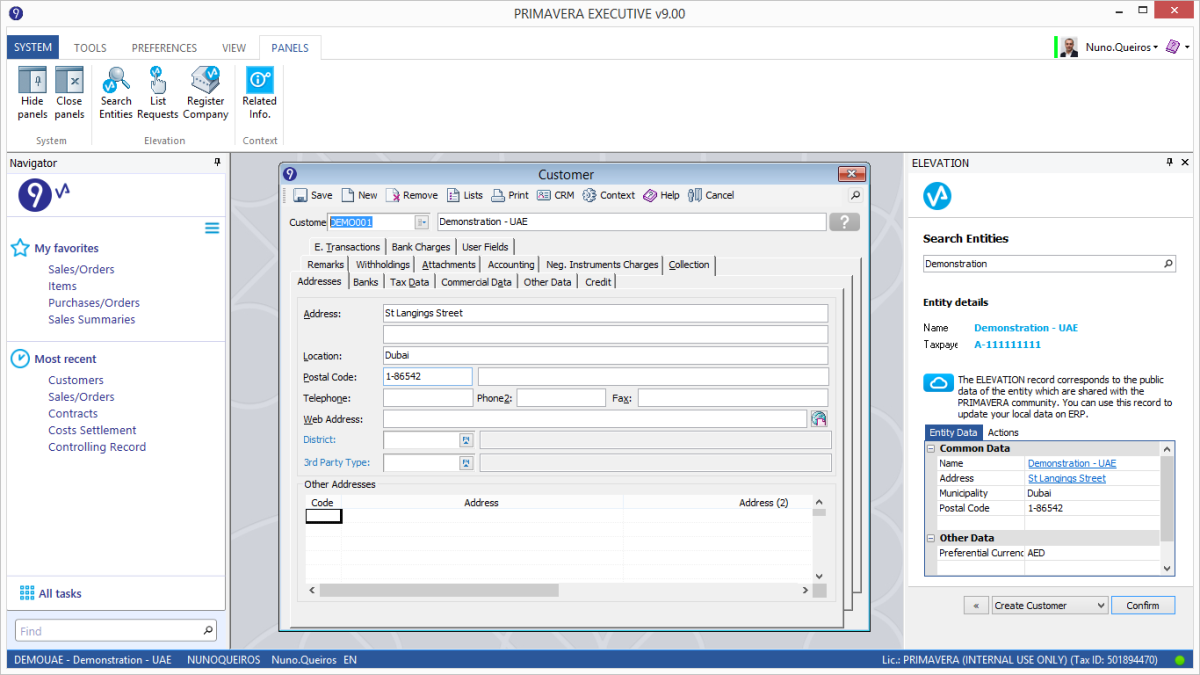Screen dimensions: 1200x675
Task: Click Print in the Customer toolbar
Action: click(x=510, y=195)
